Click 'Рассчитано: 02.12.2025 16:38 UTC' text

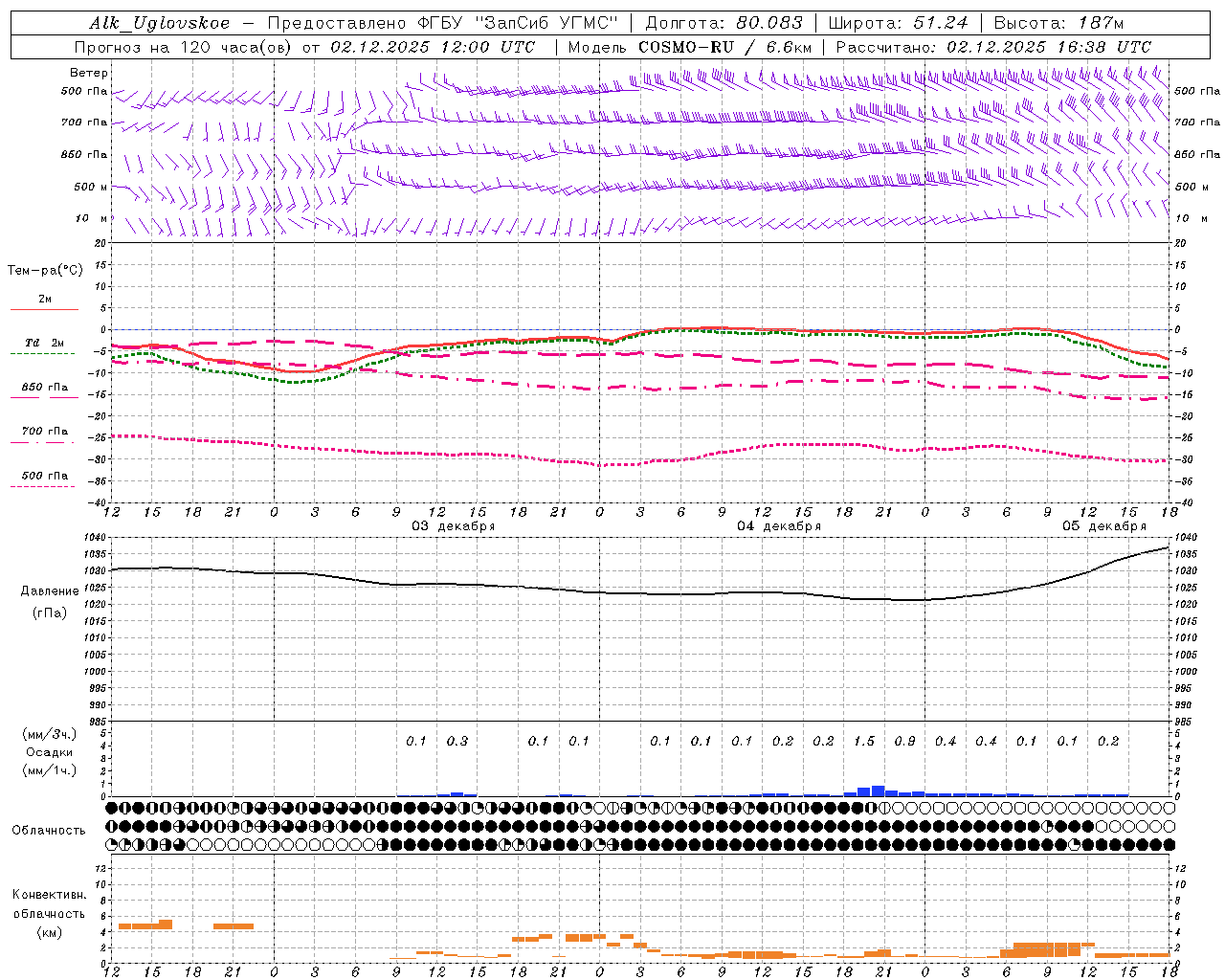click(993, 47)
